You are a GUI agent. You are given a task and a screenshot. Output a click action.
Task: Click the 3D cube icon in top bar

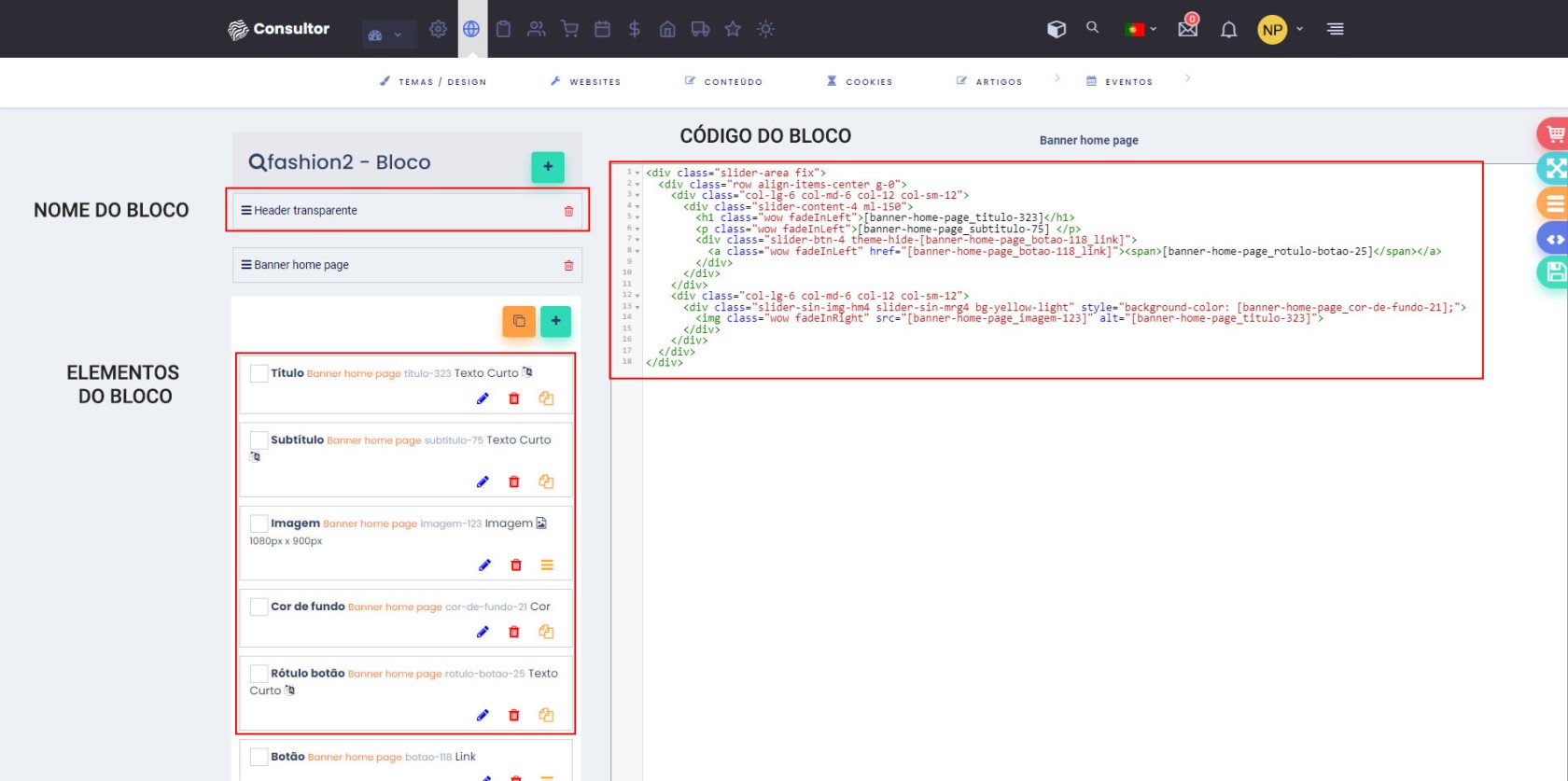tap(1057, 29)
